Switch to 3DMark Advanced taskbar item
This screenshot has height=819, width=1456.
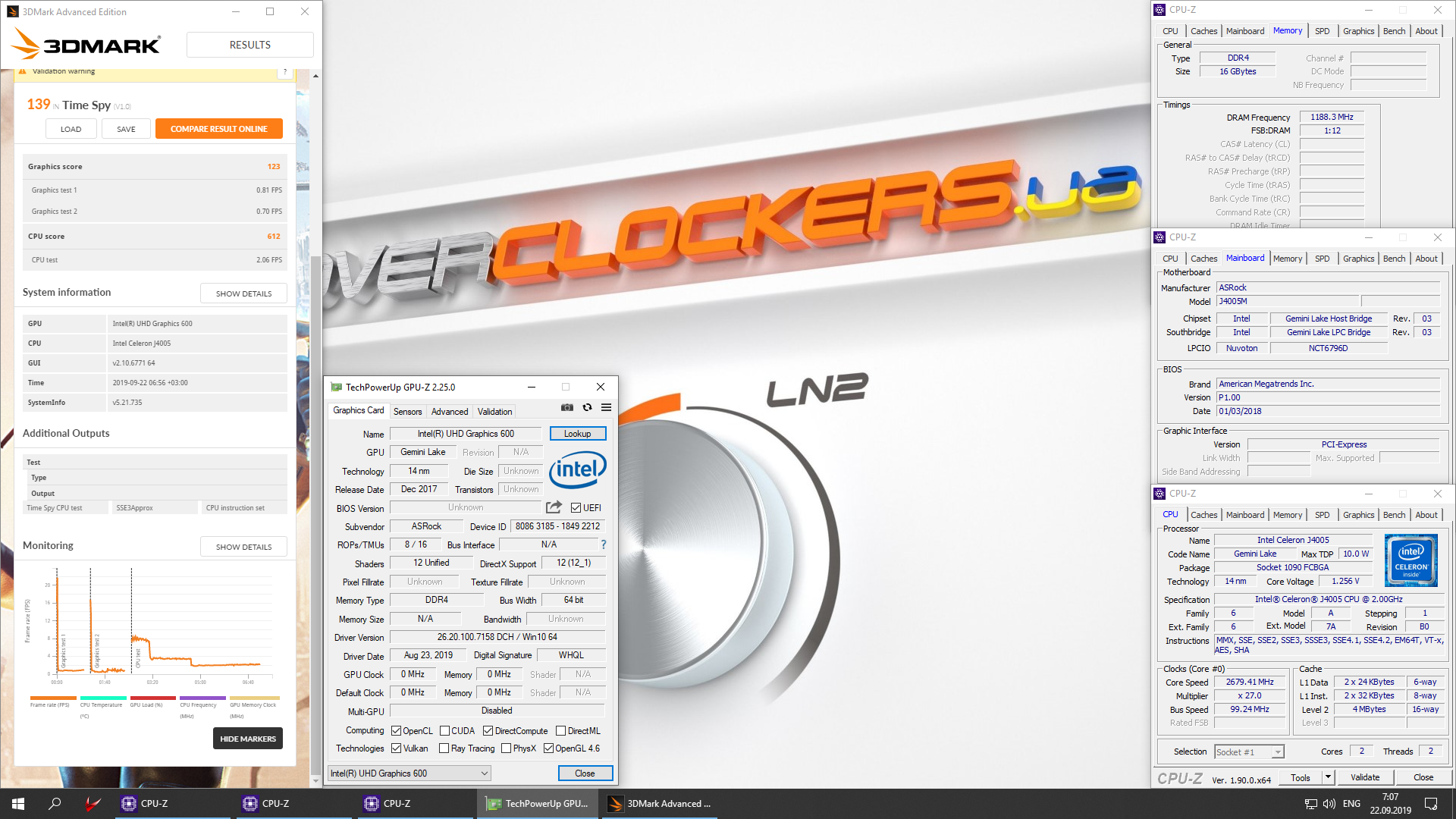658,804
